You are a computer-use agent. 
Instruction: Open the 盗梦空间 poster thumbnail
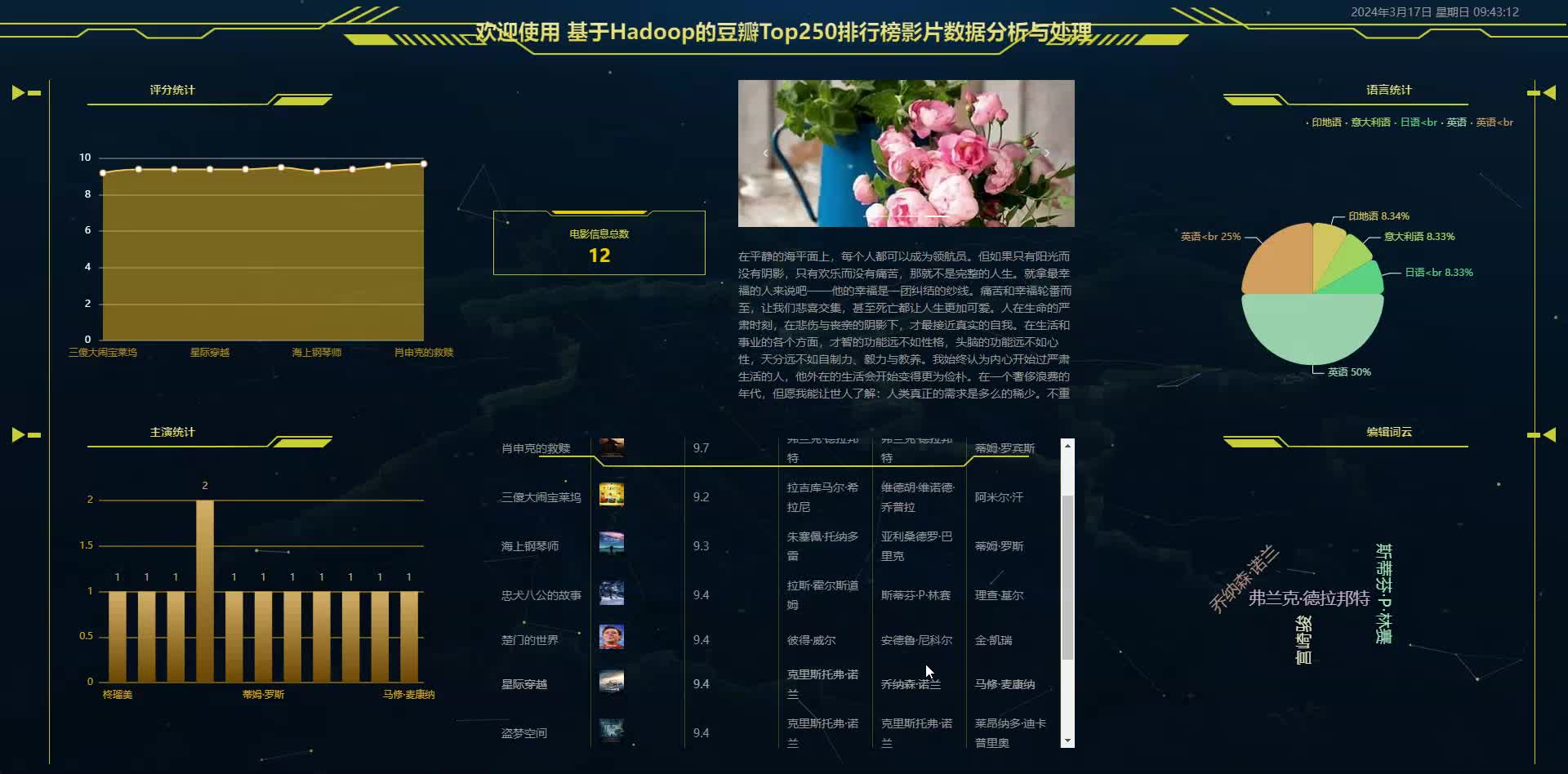(612, 730)
